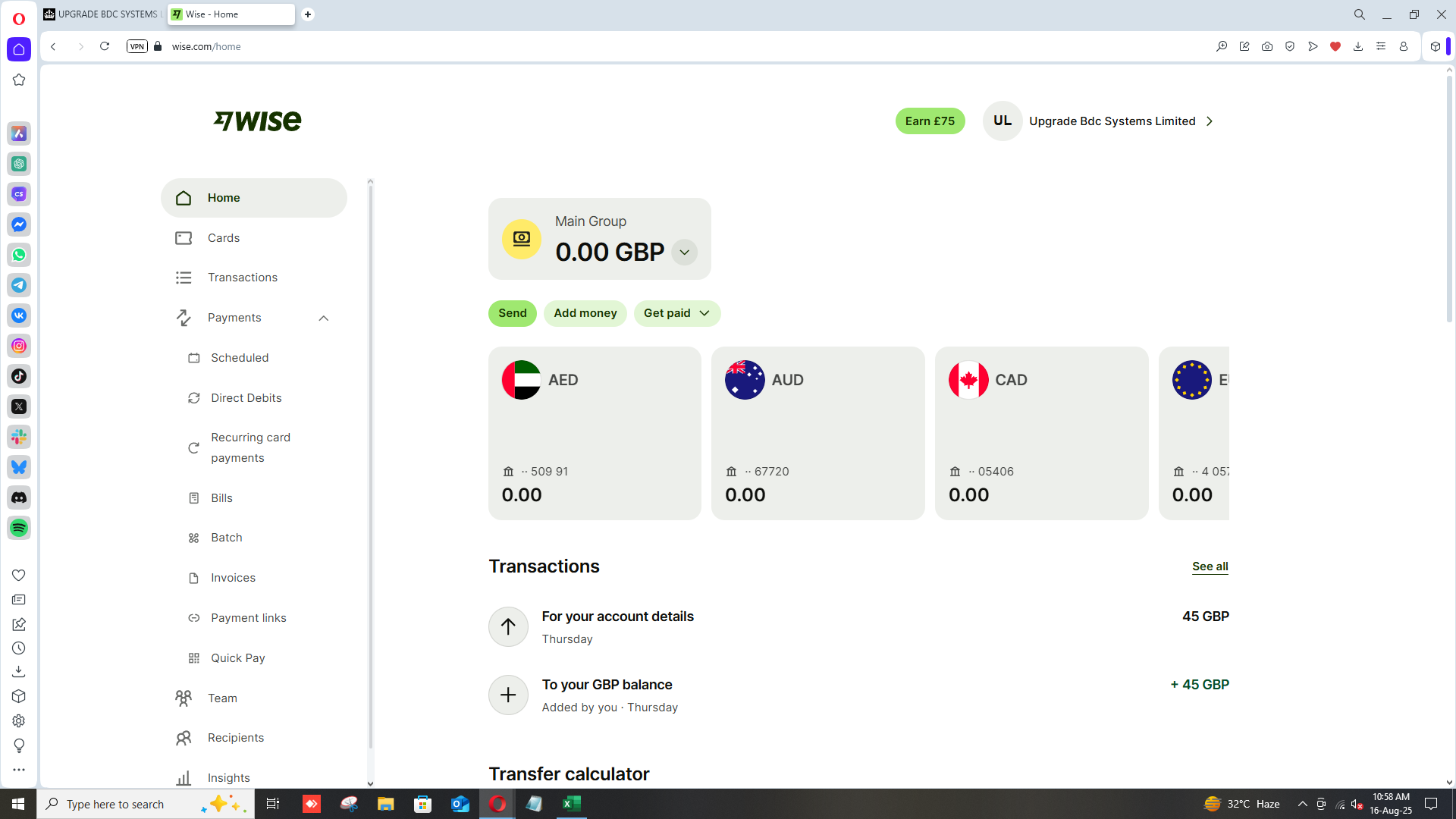The height and width of the screenshot is (819, 1456).
Task: Open Telegram in Opera sidebar
Action: 19,285
